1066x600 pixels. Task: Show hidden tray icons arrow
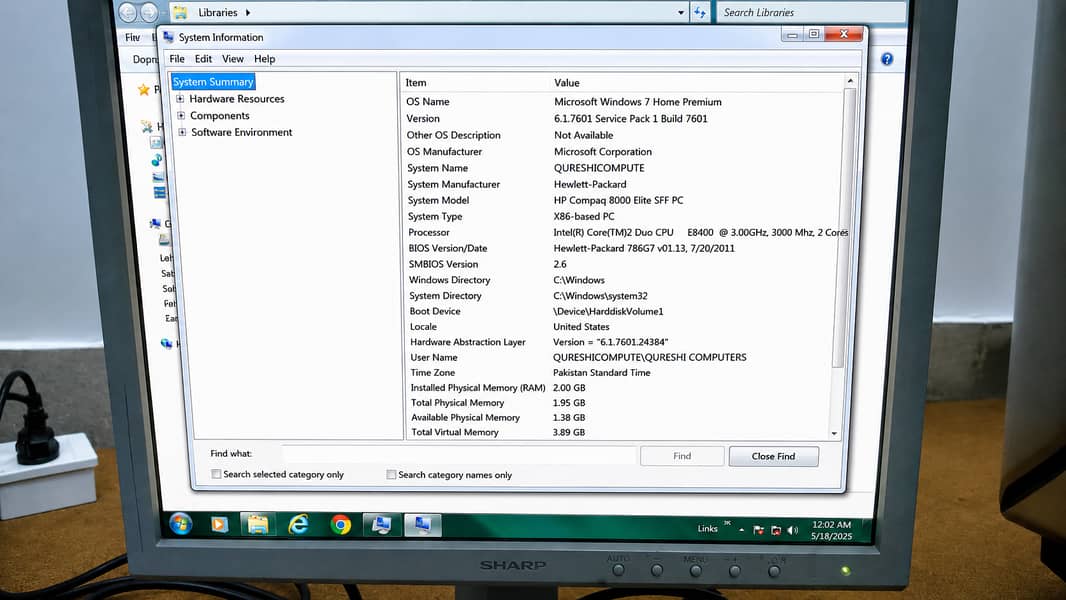[x=742, y=530]
